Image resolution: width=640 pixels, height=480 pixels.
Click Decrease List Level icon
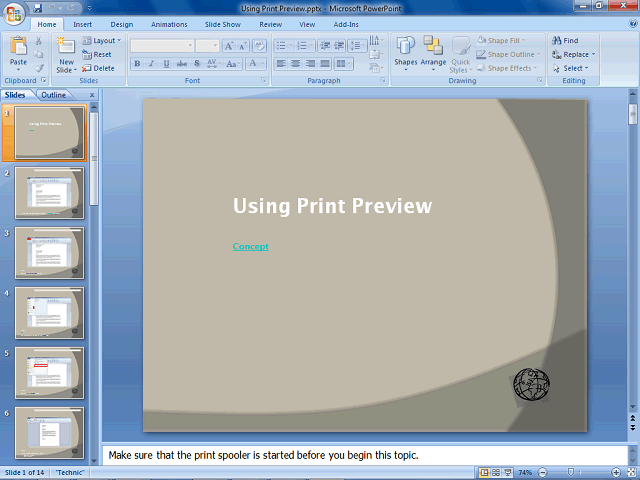(325, 46)
